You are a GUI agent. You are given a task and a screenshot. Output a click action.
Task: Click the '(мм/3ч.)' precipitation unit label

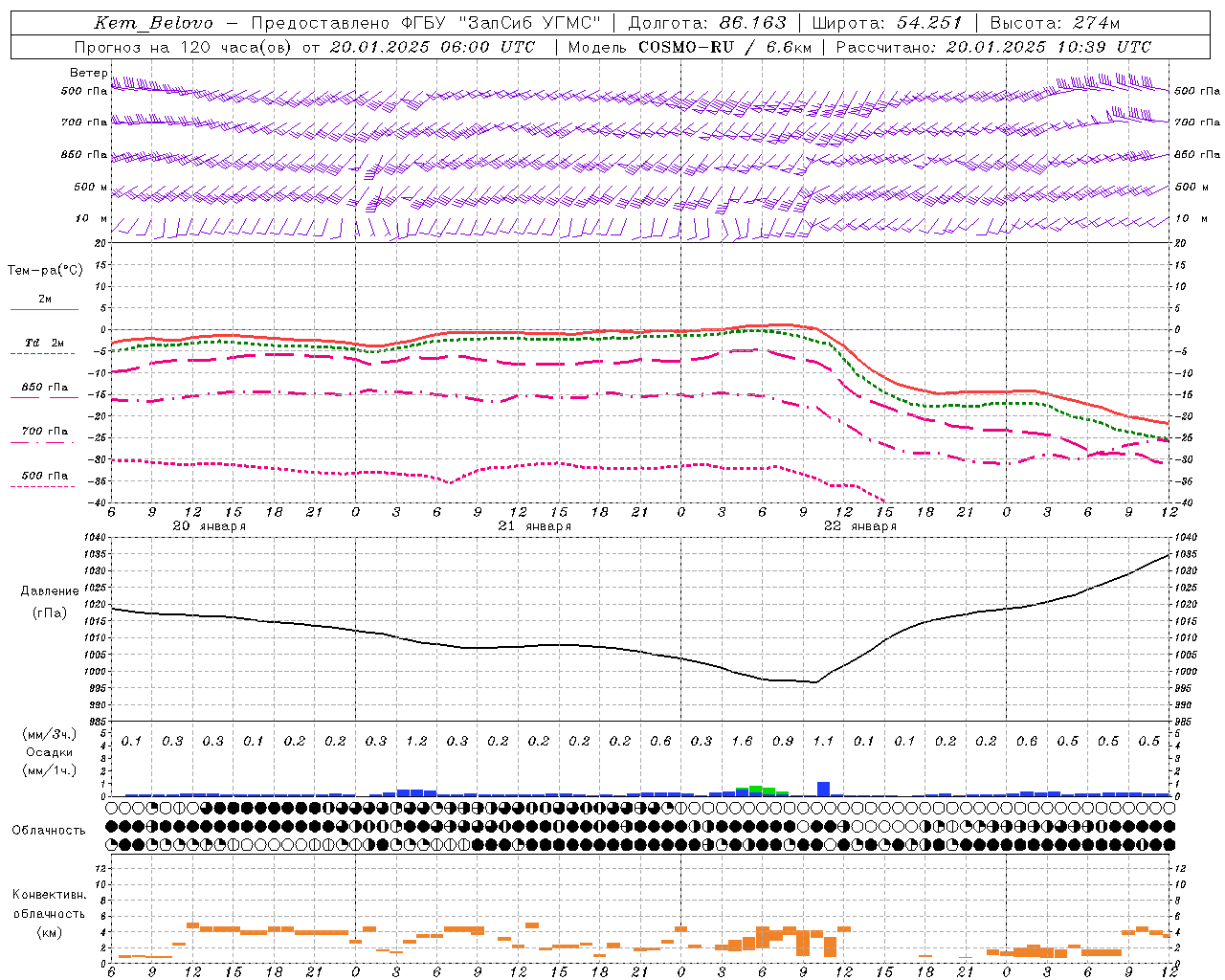click(x=50, y=734)
